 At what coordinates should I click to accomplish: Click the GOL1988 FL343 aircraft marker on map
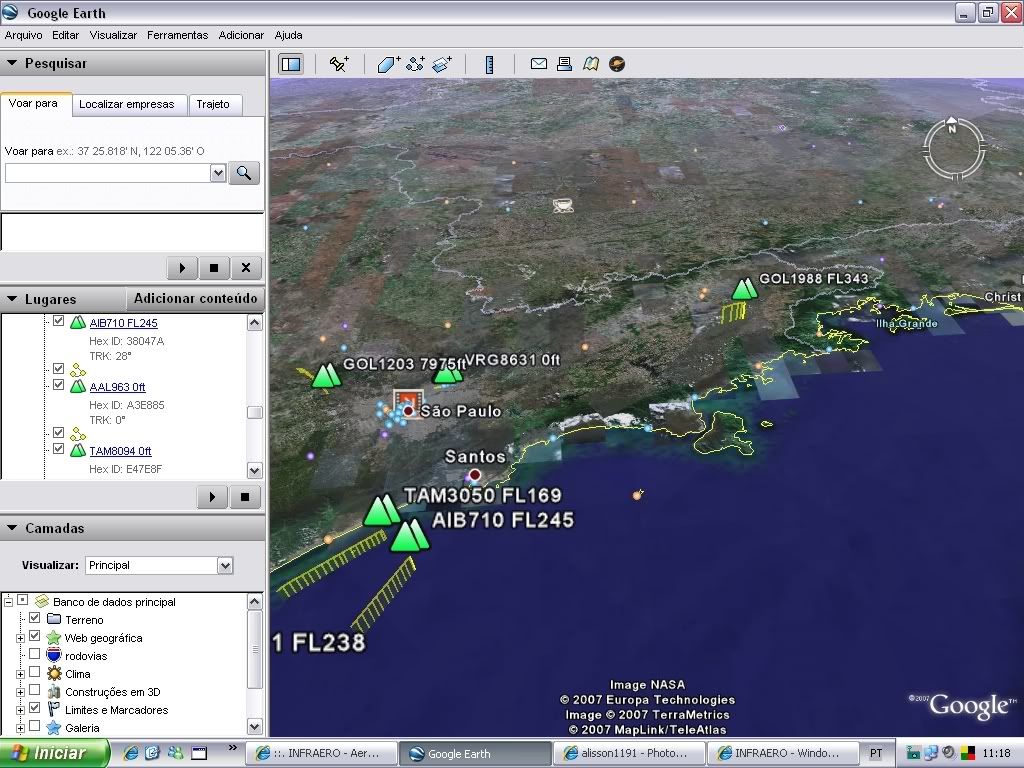(x=744, y=288)
